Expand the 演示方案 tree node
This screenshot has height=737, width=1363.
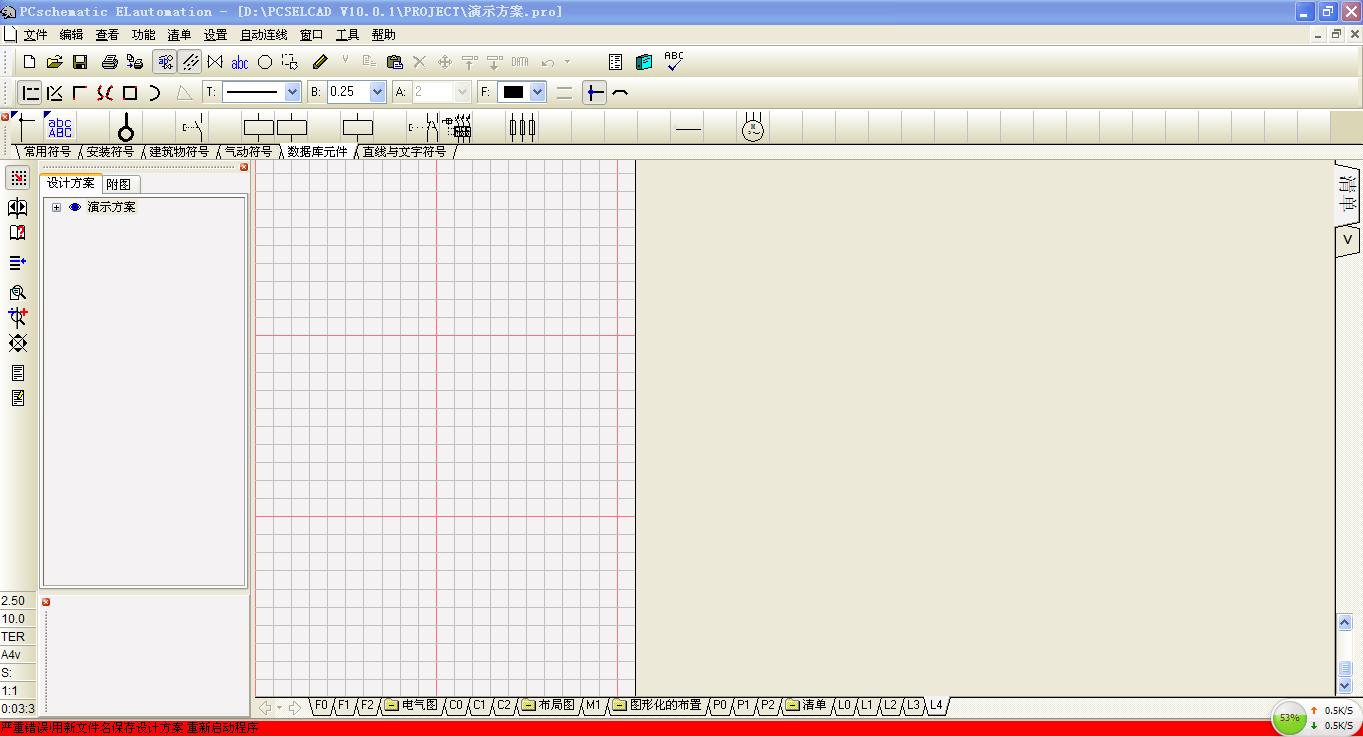click(56, 207)
